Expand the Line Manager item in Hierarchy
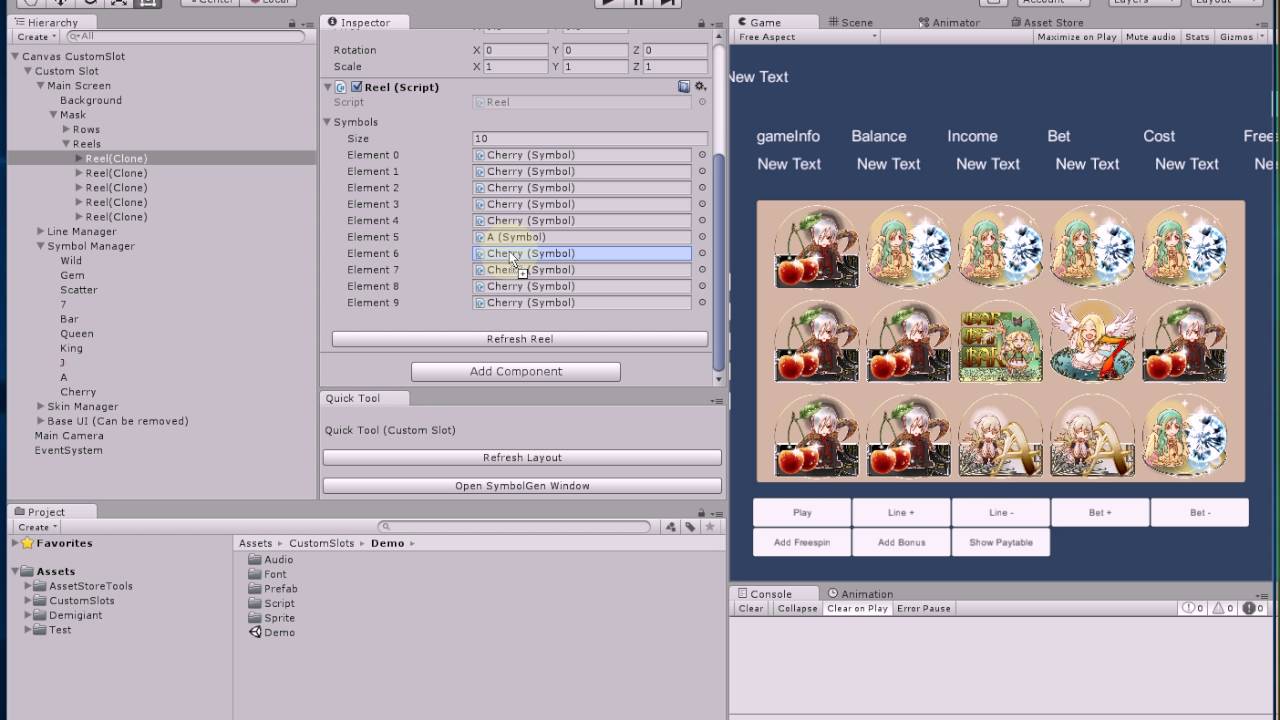Screen dimensions: 1280x720 coord(41,231)
